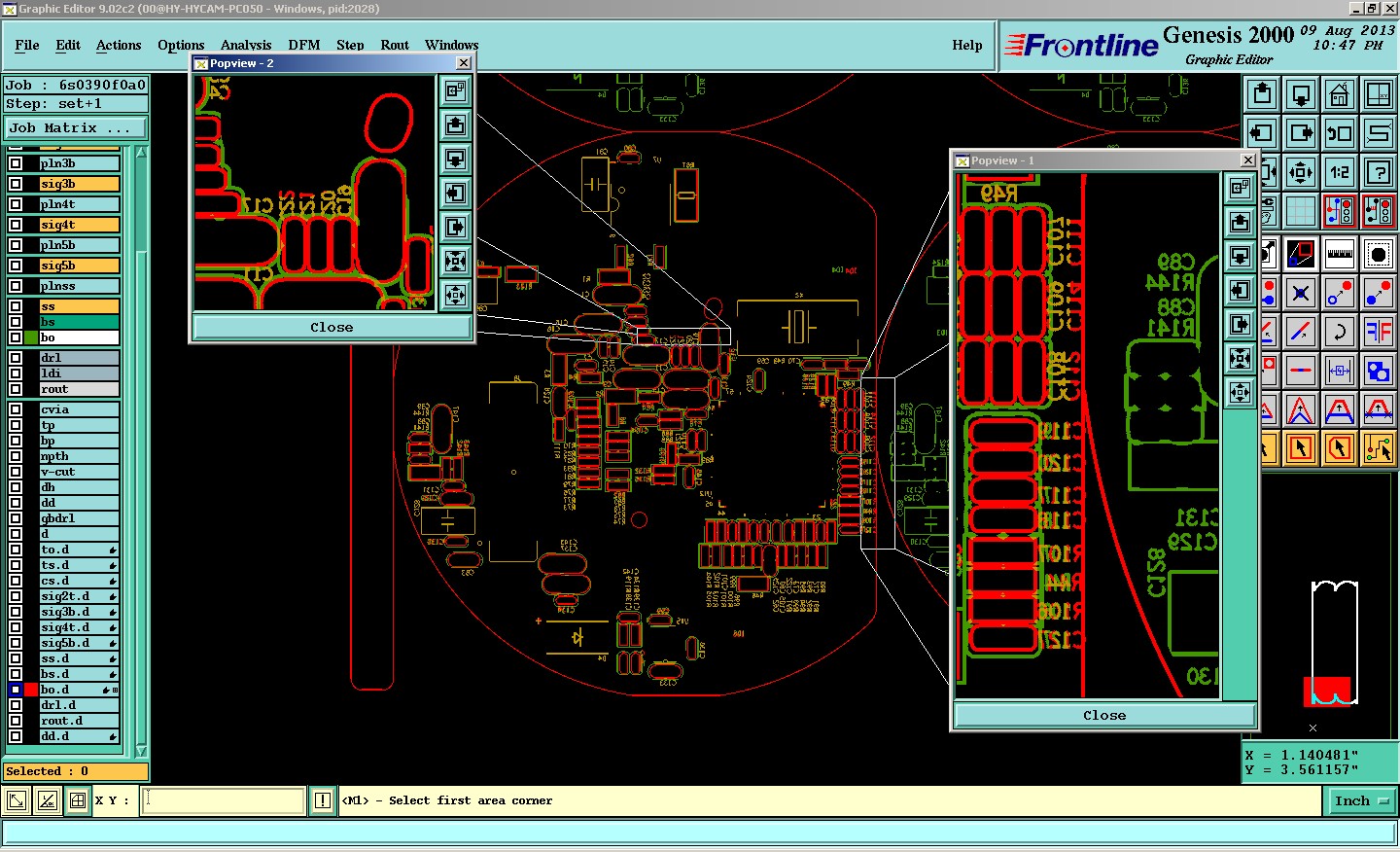The image size is (1400, 852).
Task: Click the green swatch beside bo layer
Action: (31, 337)
